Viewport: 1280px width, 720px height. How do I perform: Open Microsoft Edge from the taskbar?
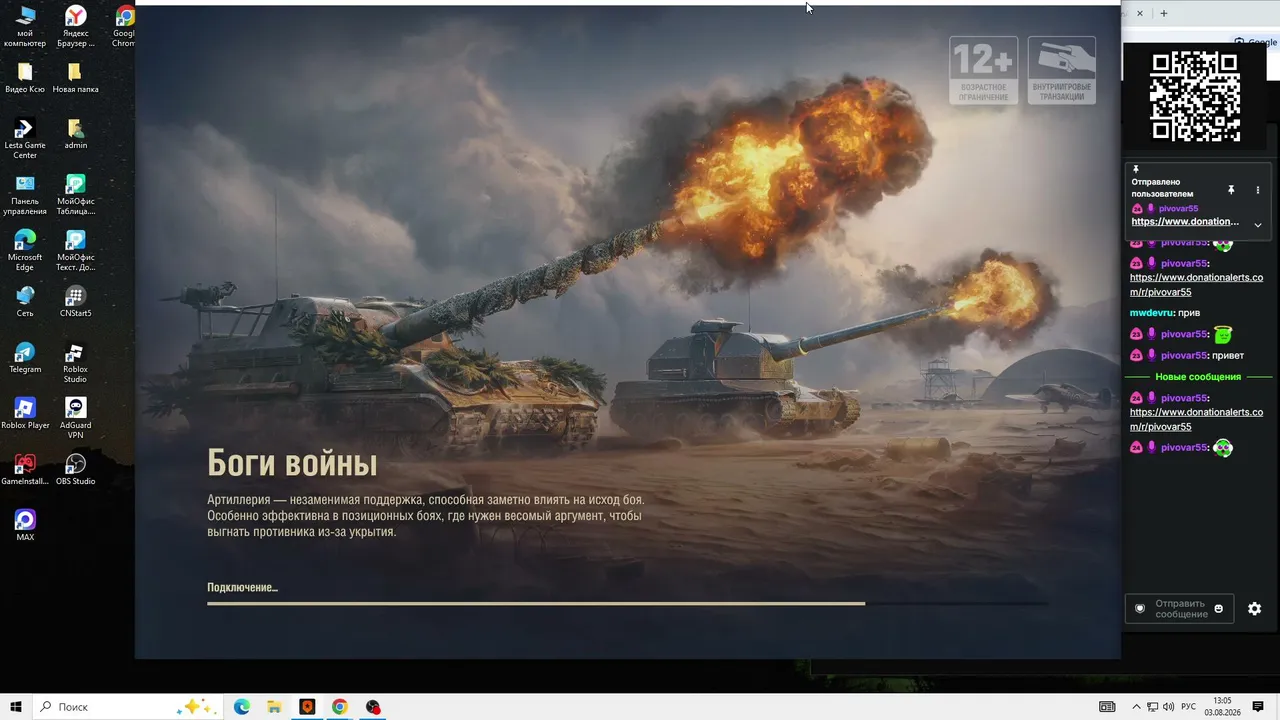pos(242,707)
